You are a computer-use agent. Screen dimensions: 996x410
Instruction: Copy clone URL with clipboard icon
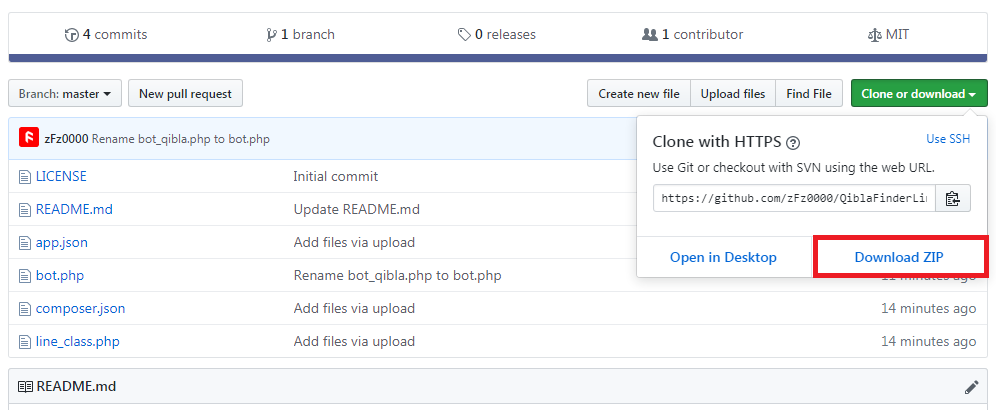[953, 198]
